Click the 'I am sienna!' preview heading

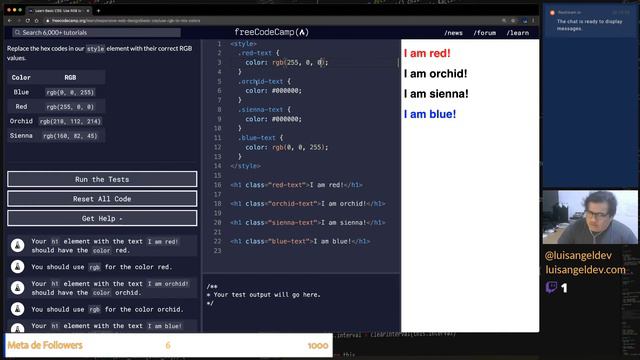[436, 94]
